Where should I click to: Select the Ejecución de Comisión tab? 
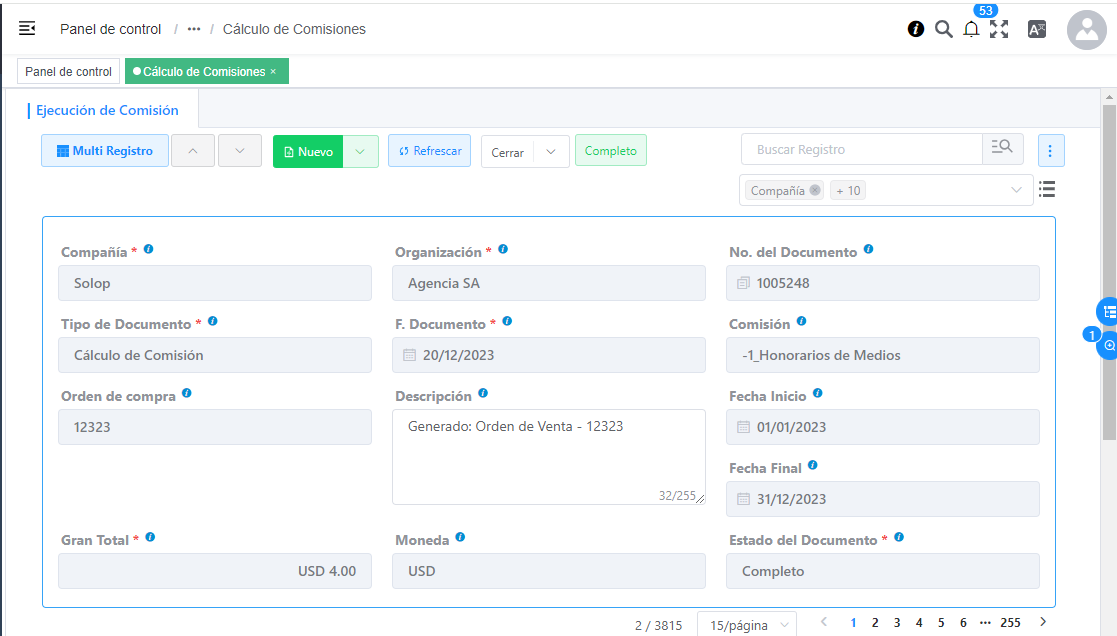108,110
